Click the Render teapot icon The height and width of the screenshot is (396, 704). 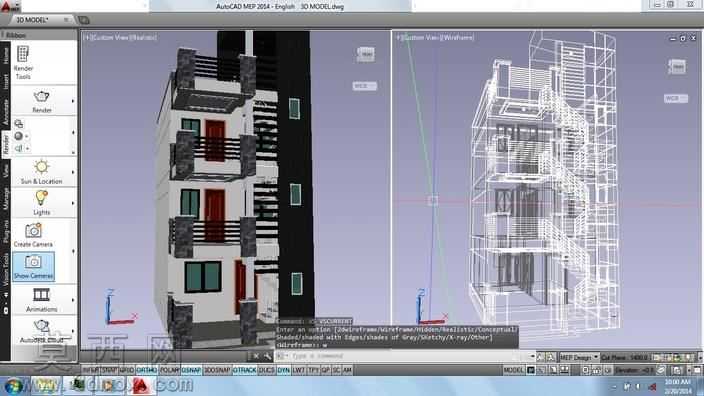pyautogui.click(x=41, y=96)
